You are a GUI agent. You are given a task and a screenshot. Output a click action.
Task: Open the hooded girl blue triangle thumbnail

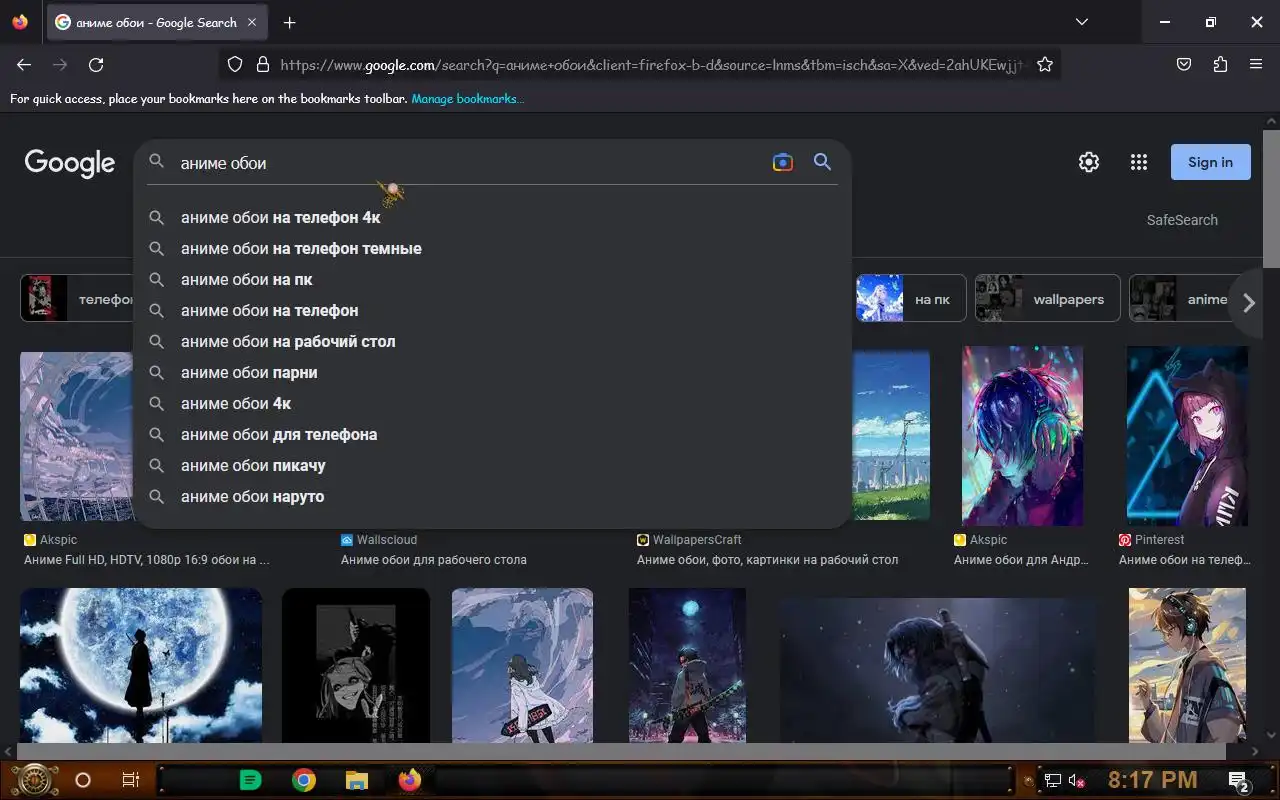pyautogui.click(x=1187, y=435)
